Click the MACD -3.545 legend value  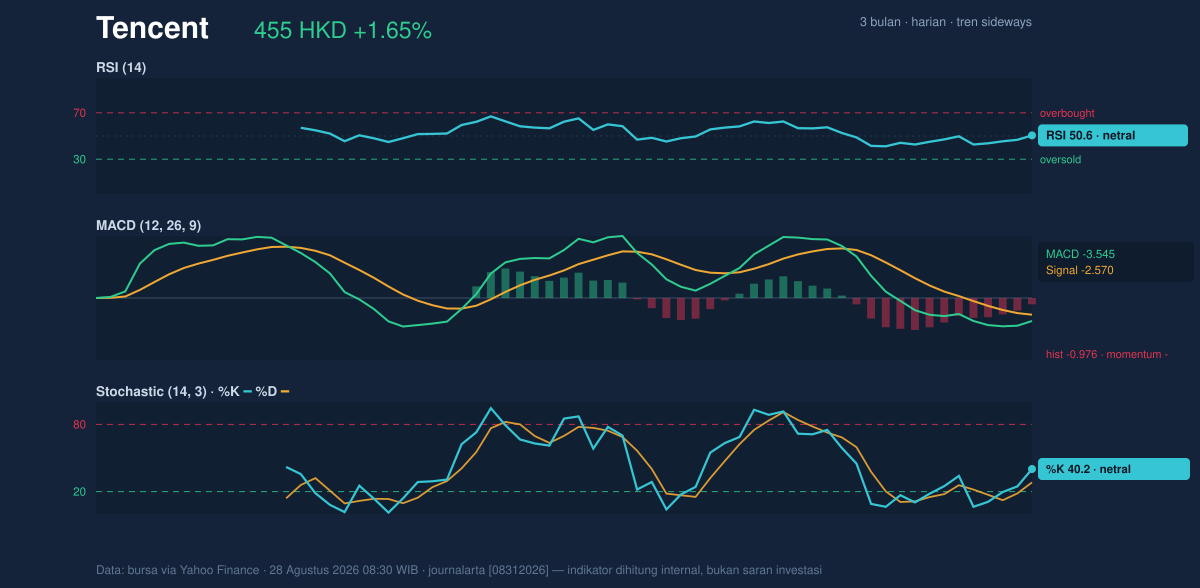click(x=1080, y=254)
